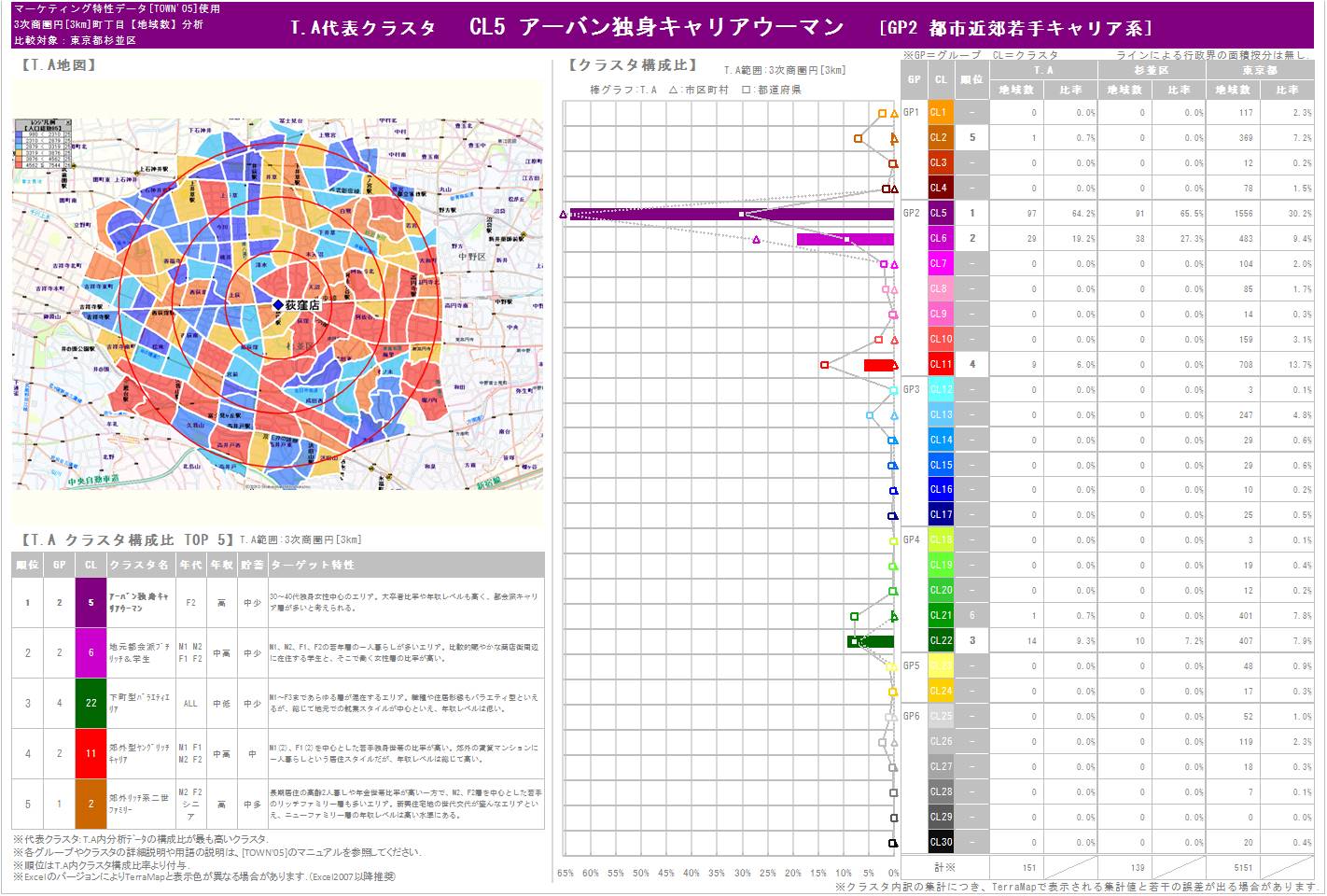Screen dimensions: 1327x896
Task: Click the CL27 gray cluster cell
Action: click(x=941, y=766)
